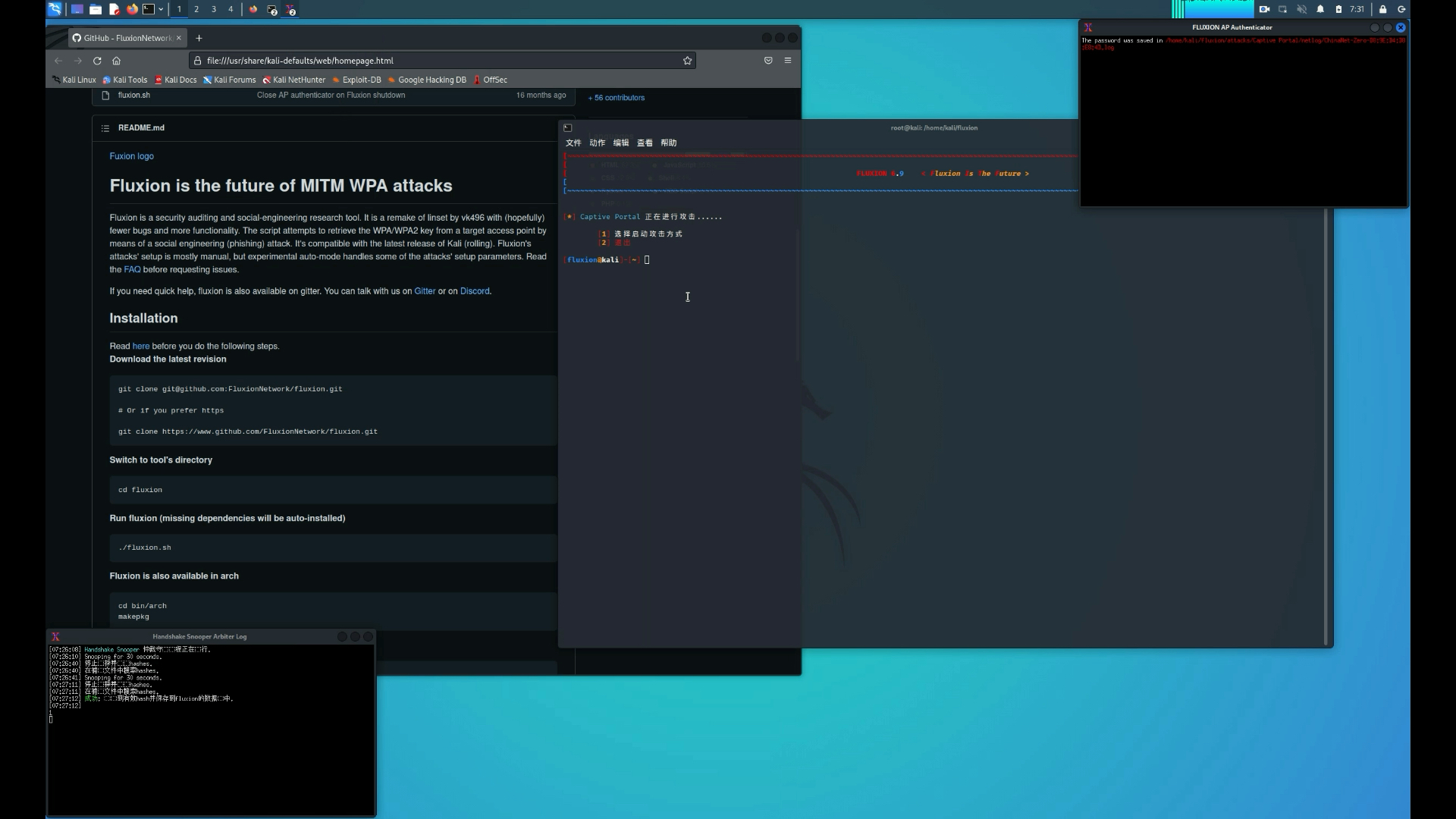This screenshot has width=1456, height=819.
Task: Open the file manager from the panel
Action: pos(96,9)
